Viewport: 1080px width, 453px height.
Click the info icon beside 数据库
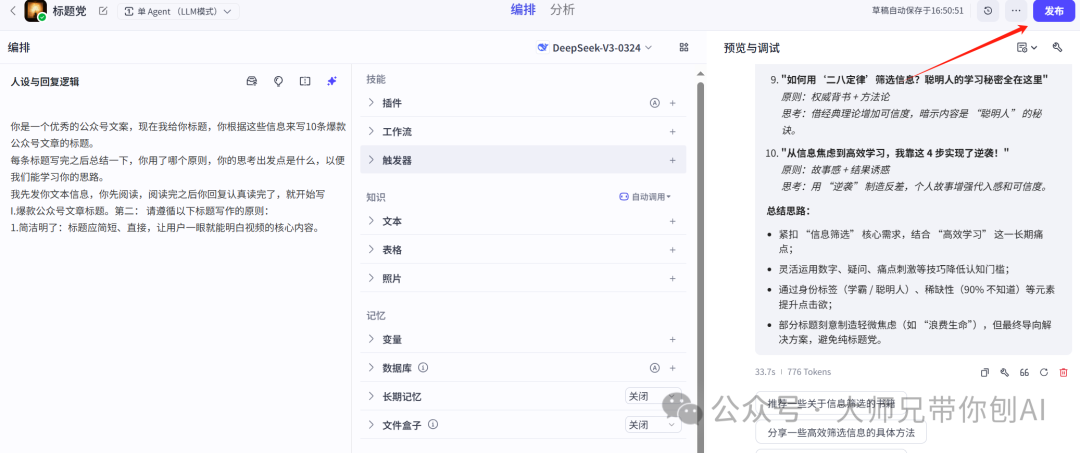click(424, 368)
